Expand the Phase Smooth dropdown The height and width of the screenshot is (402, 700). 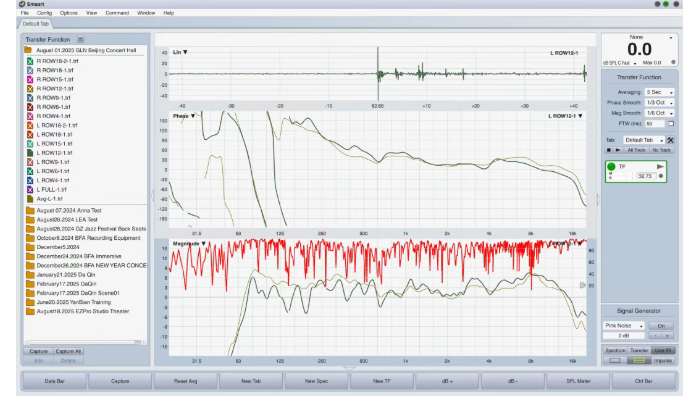[660, 103]
